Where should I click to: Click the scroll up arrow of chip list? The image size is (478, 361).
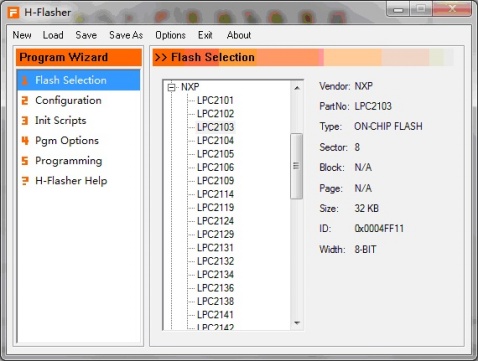(297, 88)
